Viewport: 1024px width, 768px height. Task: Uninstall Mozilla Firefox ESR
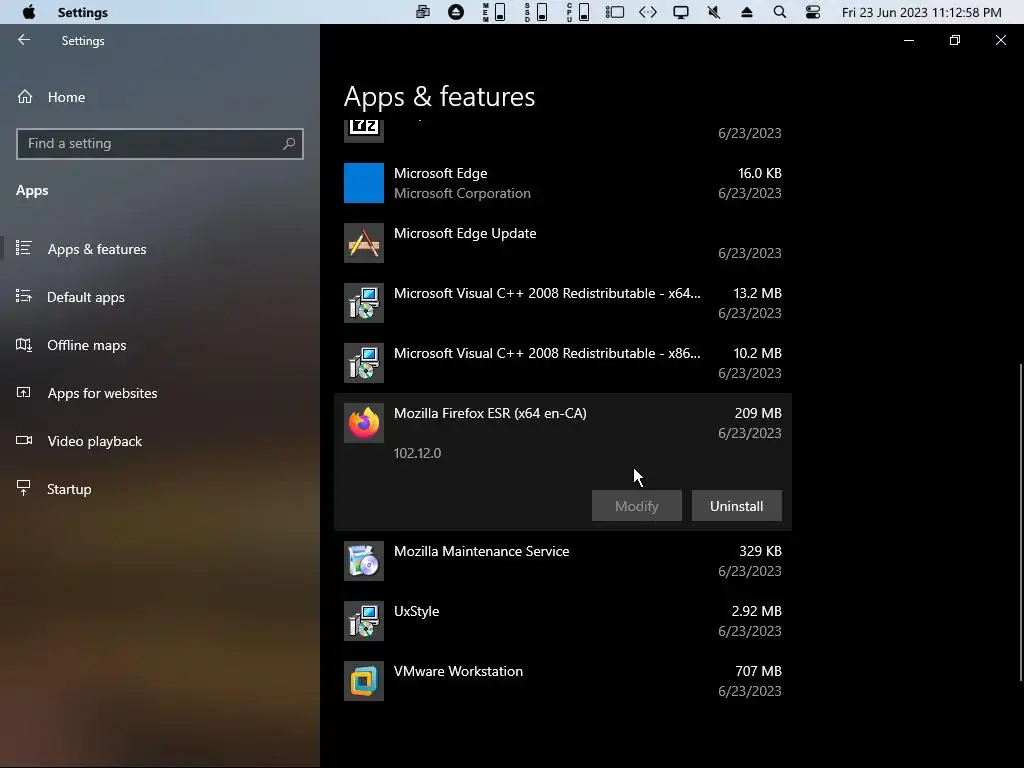(x=737, y=506)
